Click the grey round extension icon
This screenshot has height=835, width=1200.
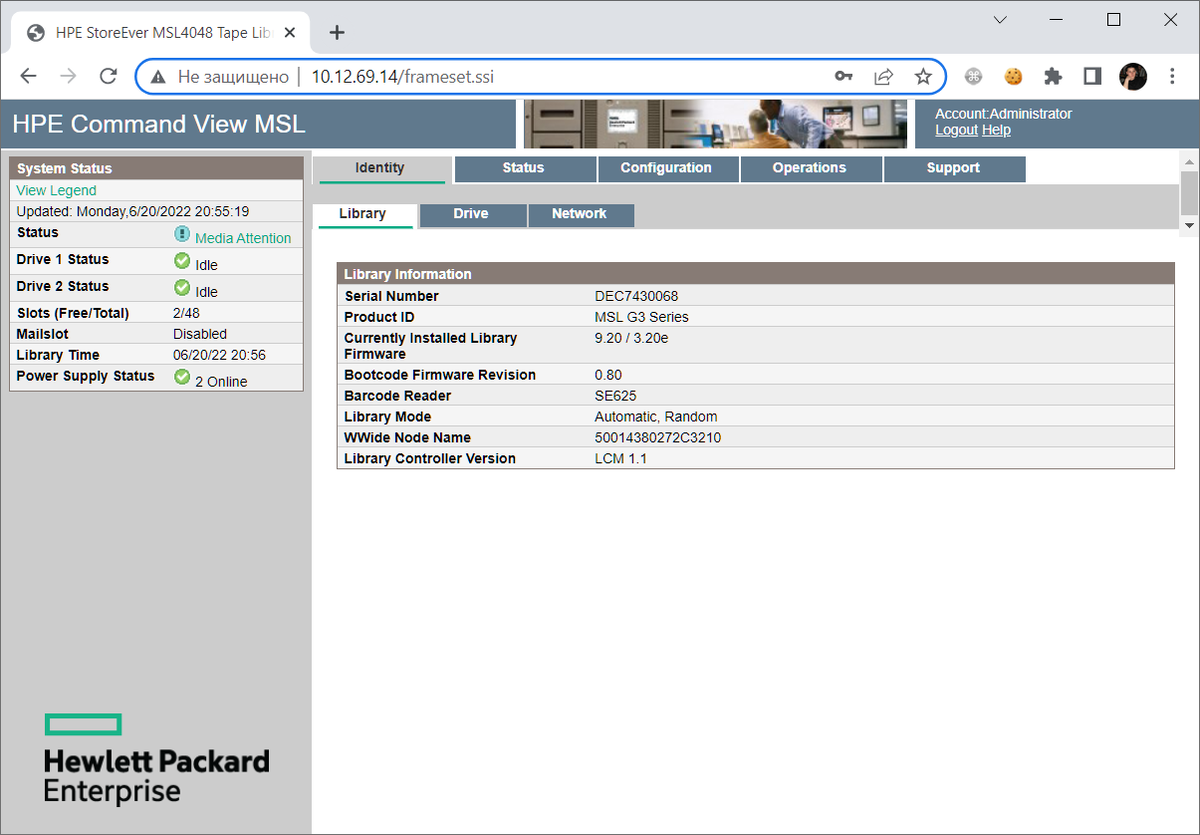973,76
